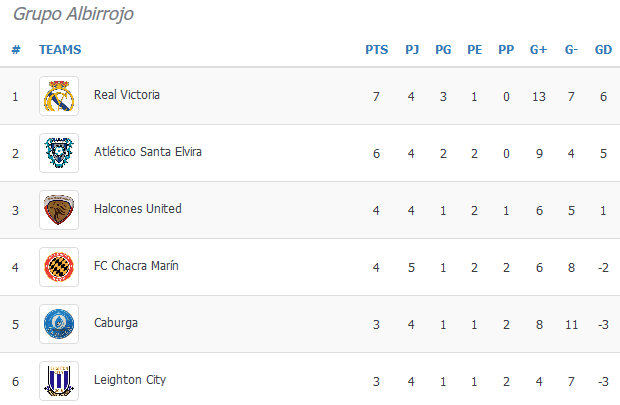The height and width of the screenshot is (405, 620).
Task: Open the Atlético Santa Elvira team page
Action: (147, 152)
